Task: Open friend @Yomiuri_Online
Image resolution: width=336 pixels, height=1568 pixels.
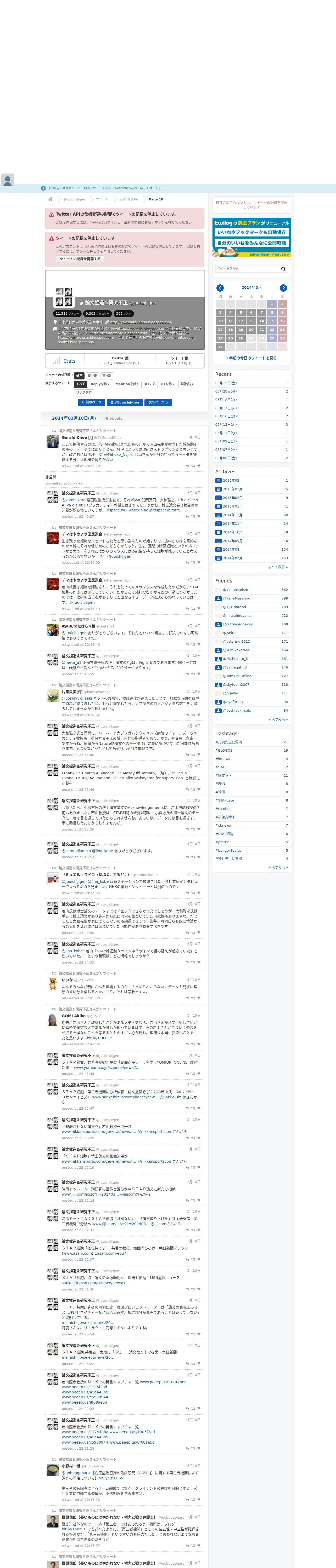Action: [237, 676]
